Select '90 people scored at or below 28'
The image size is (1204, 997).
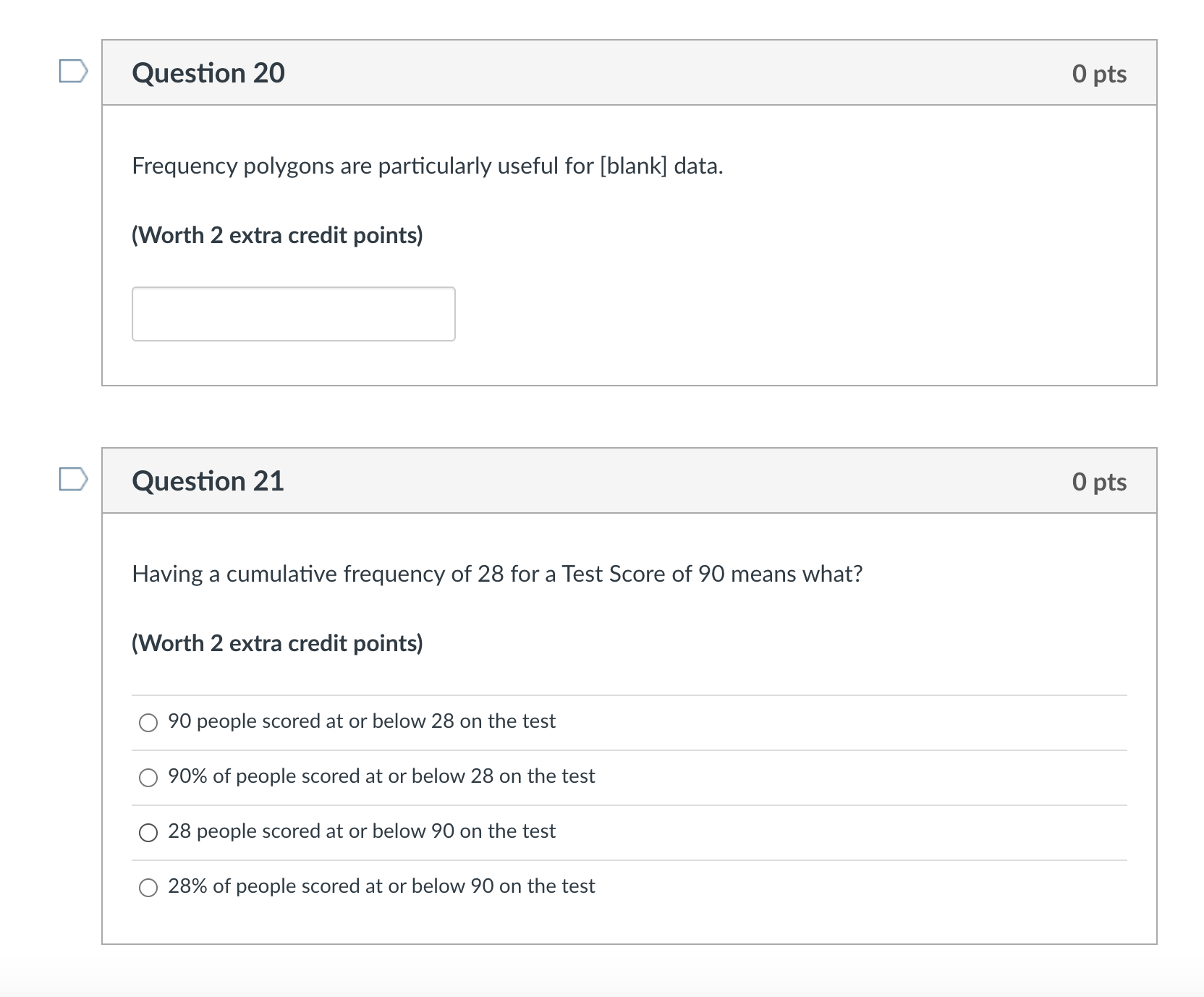(361, 721)
